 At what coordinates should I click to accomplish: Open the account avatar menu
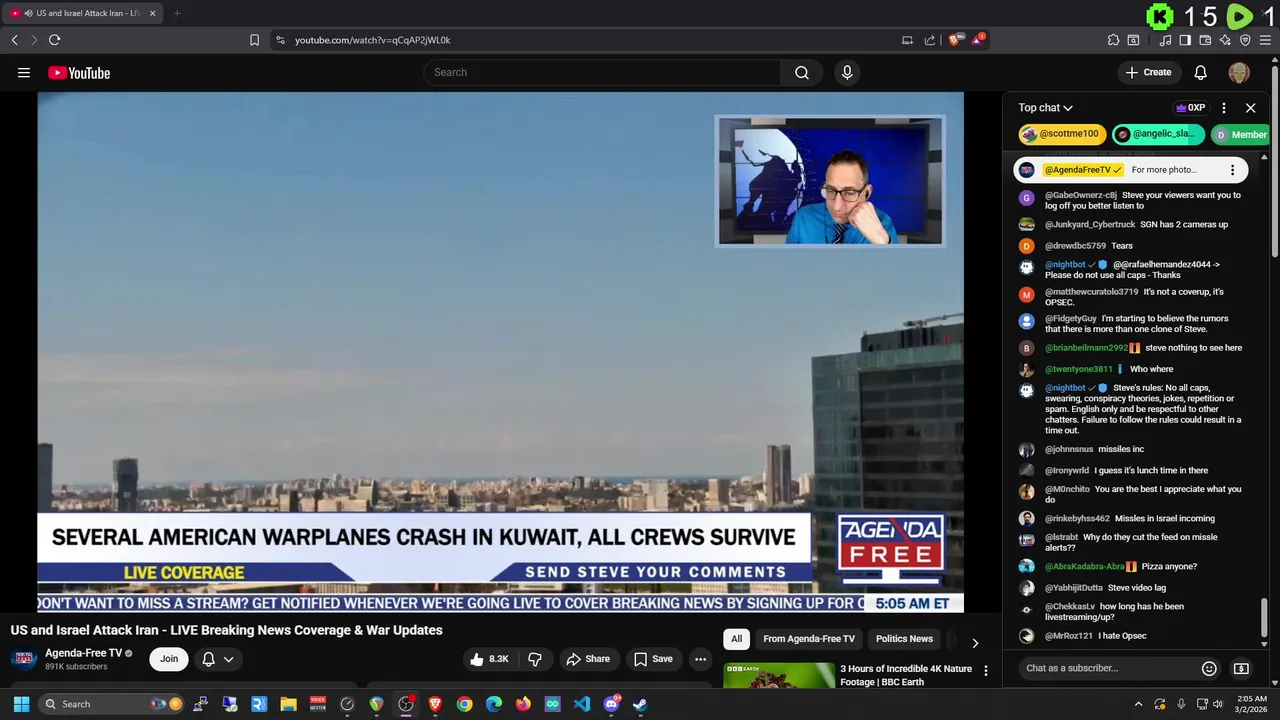pos(1239,72)
